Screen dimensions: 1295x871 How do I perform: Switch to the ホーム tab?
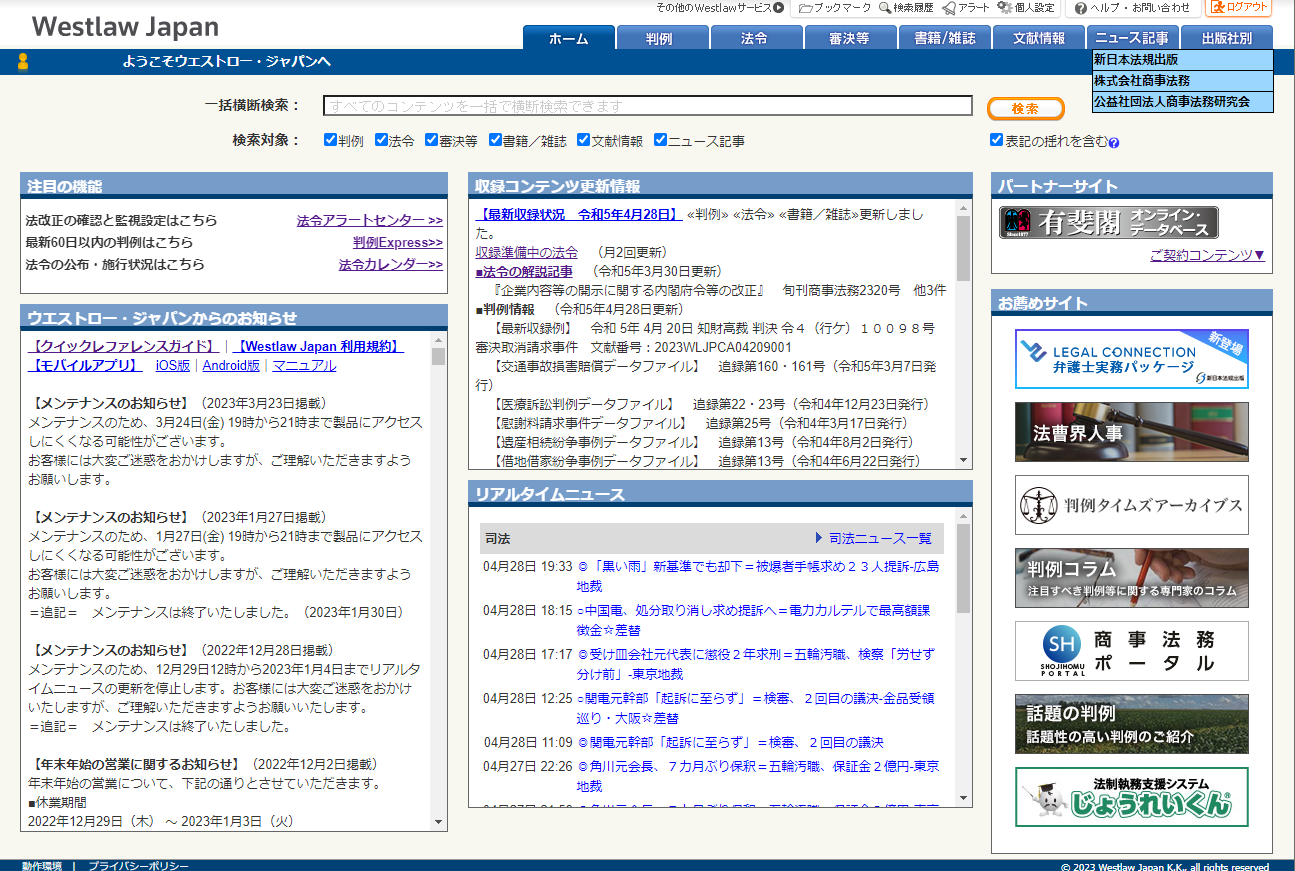(x=569, y=38)
